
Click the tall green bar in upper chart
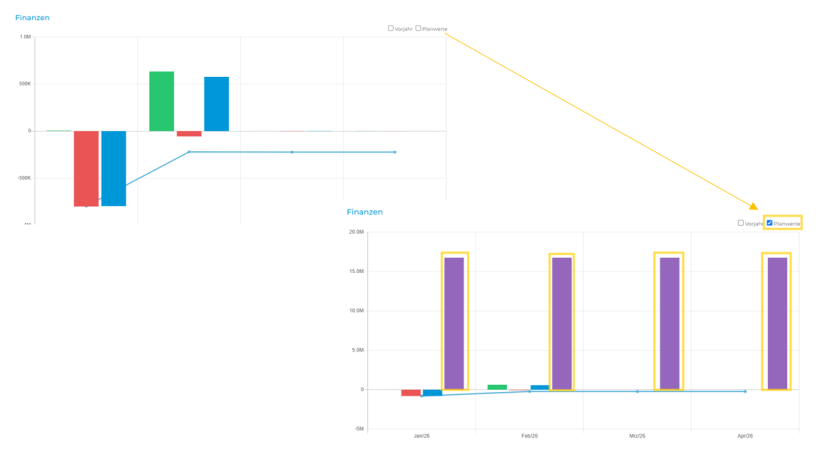162,101
